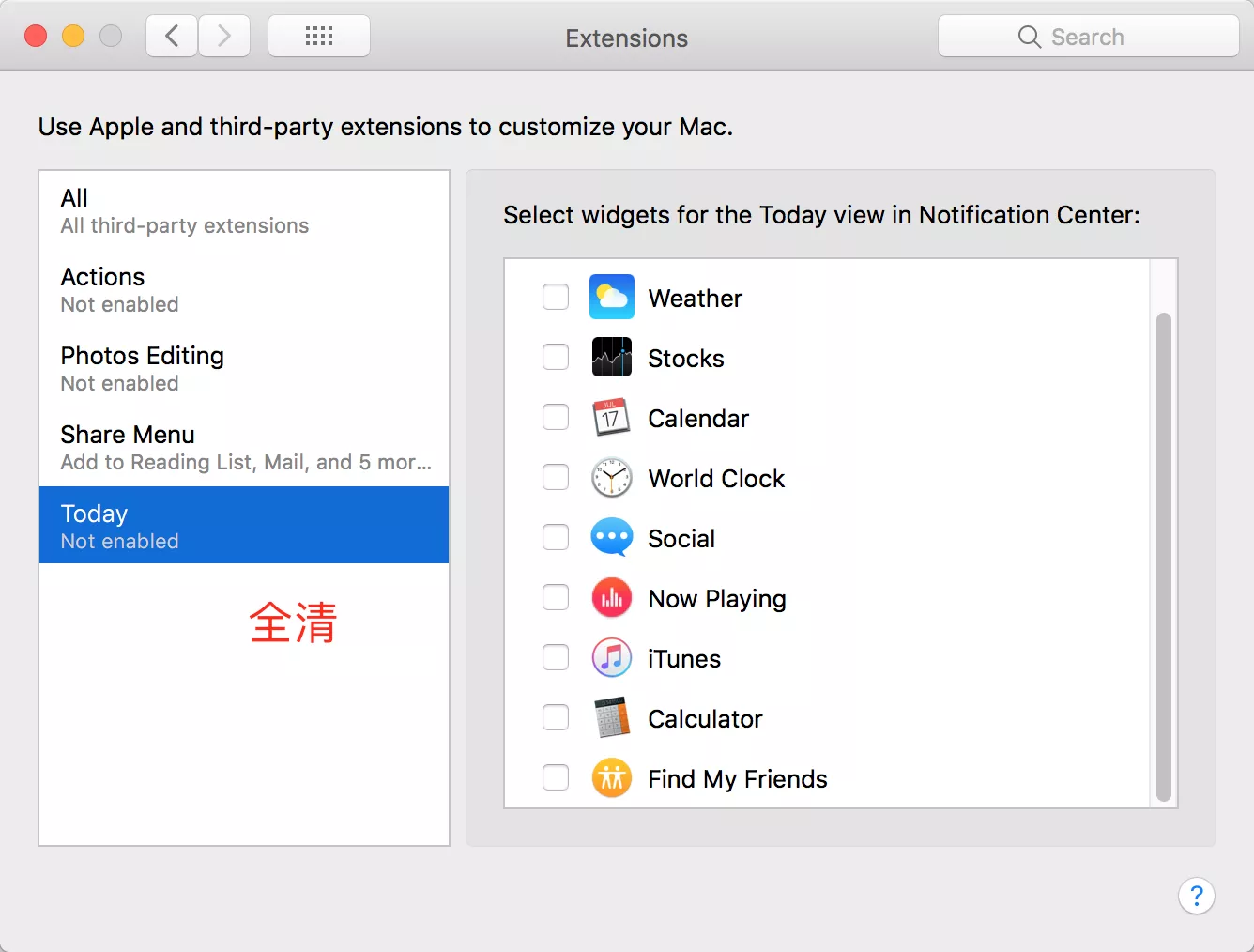Click the World Clock icon

pyautogui.click(x=612, y=478)
